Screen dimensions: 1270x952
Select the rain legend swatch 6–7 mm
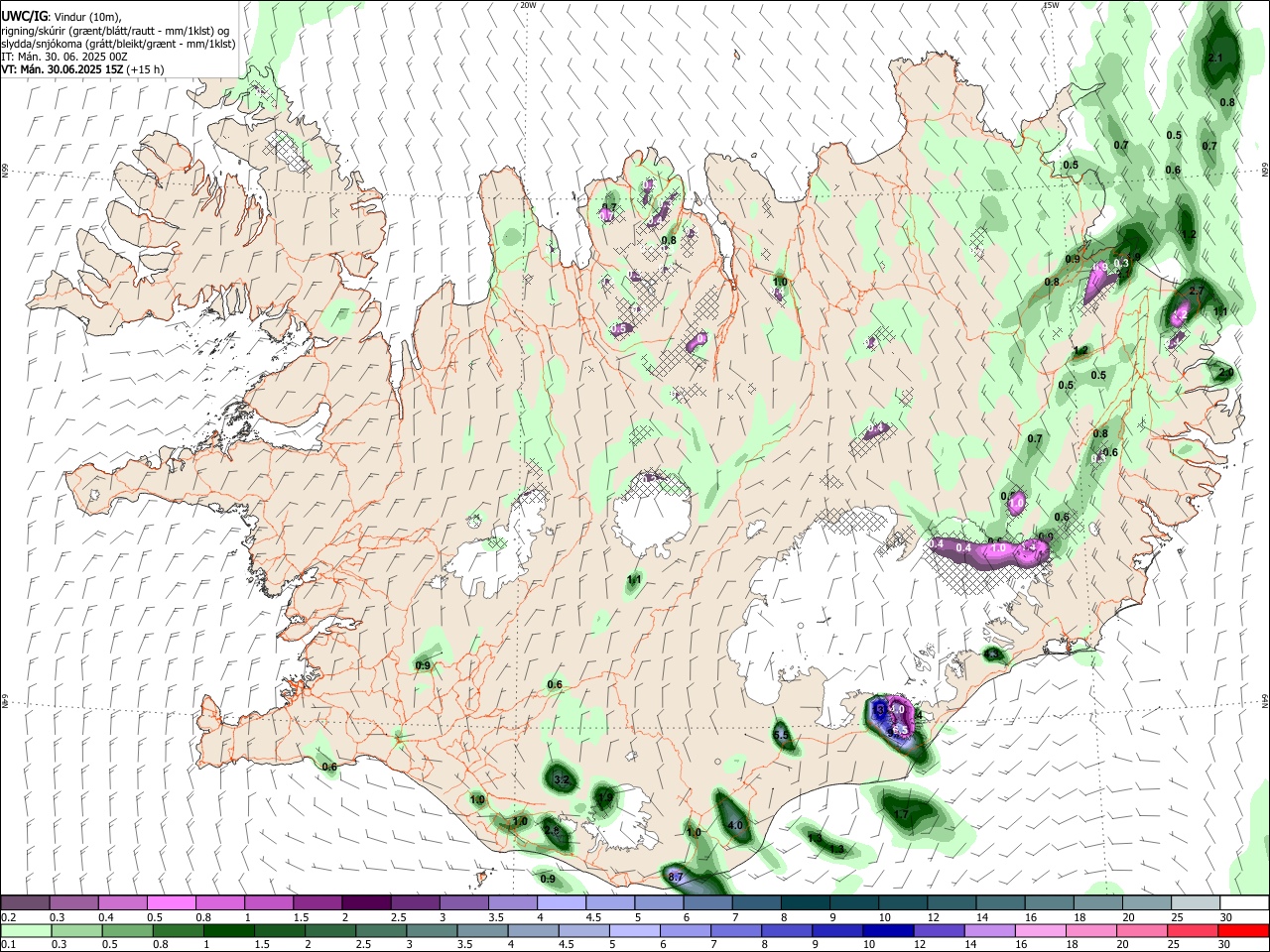tap(685, 930)
